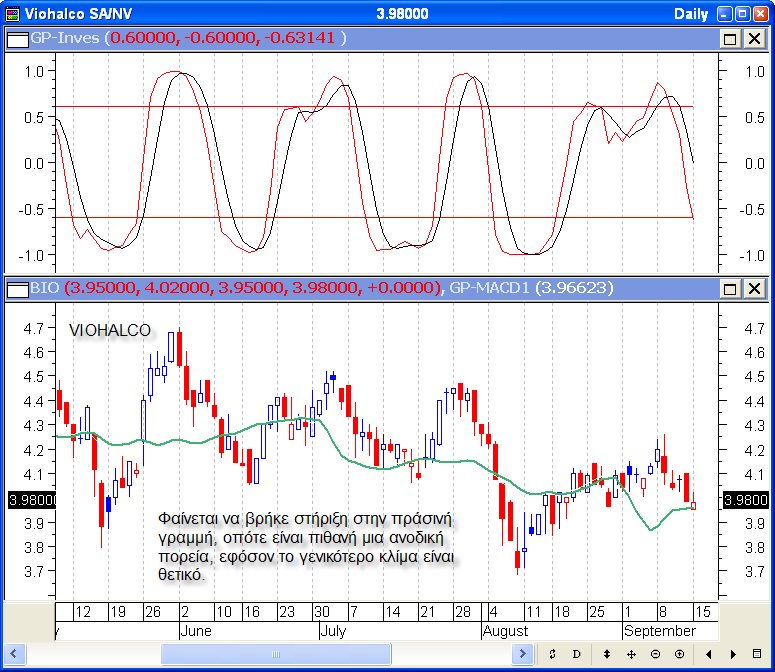Open the 'D' periodicity selector
This screenshot has width=775, height=672.
[577, 654]
